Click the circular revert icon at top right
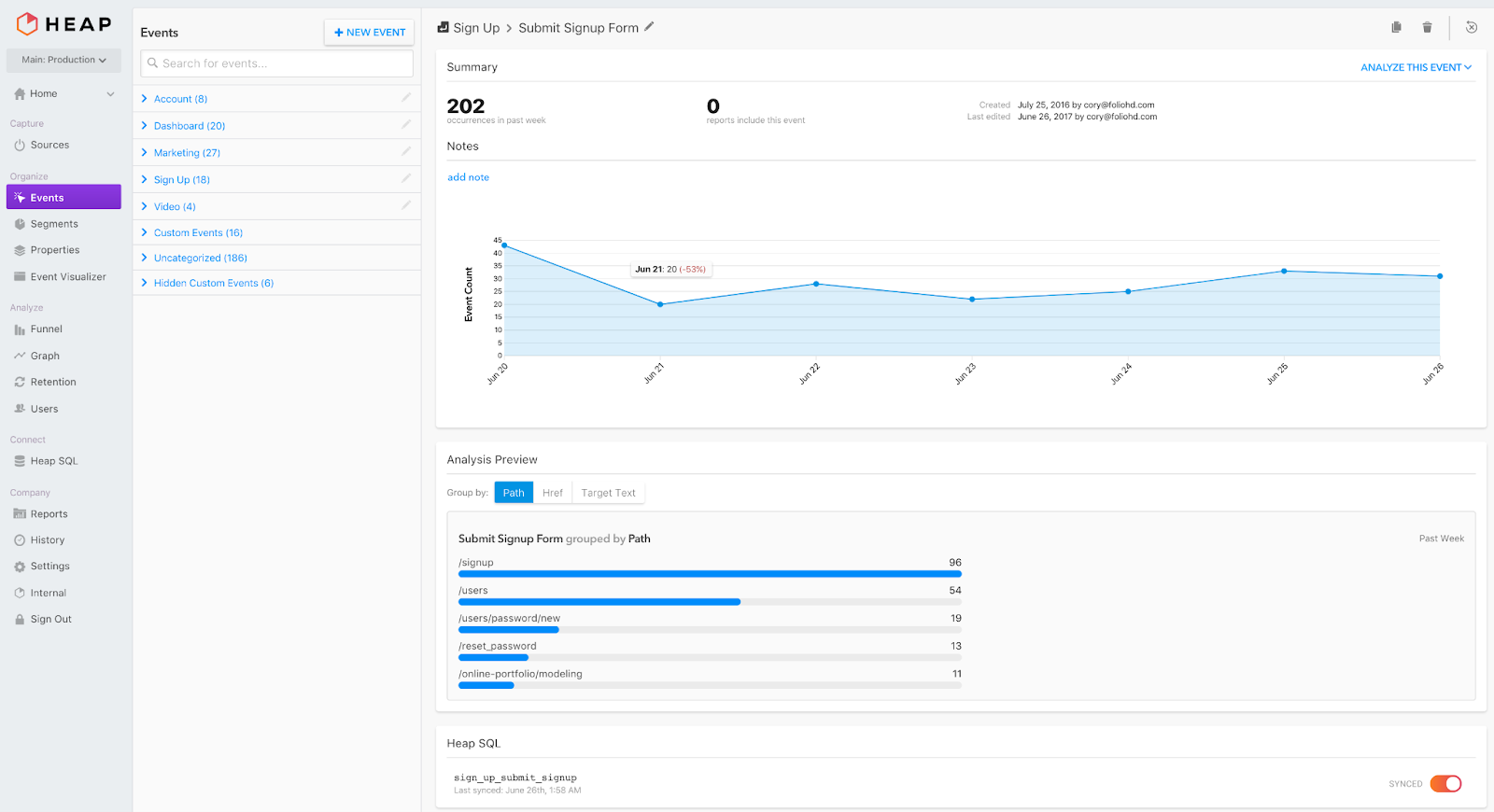This screenshot has width=1494, height=812. [x=1472, y=27]
